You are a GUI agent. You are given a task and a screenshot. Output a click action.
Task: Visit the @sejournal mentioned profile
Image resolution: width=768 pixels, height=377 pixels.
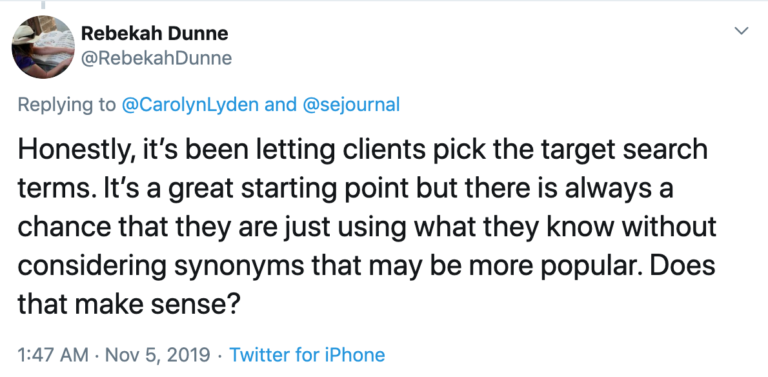click(x=352, y=105)
